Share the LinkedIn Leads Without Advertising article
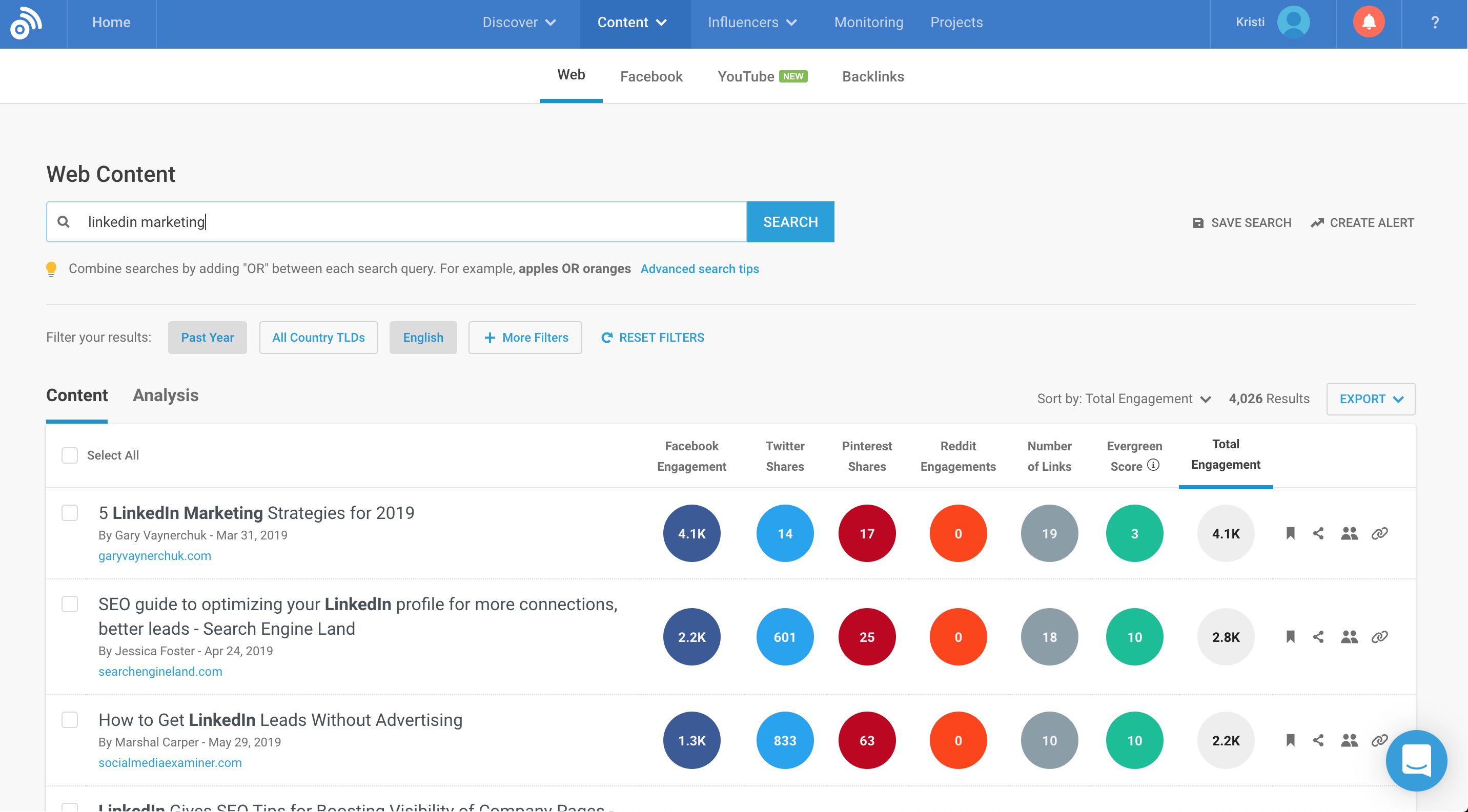Viewport: 1468px width, 812px height. (1318, 740)
